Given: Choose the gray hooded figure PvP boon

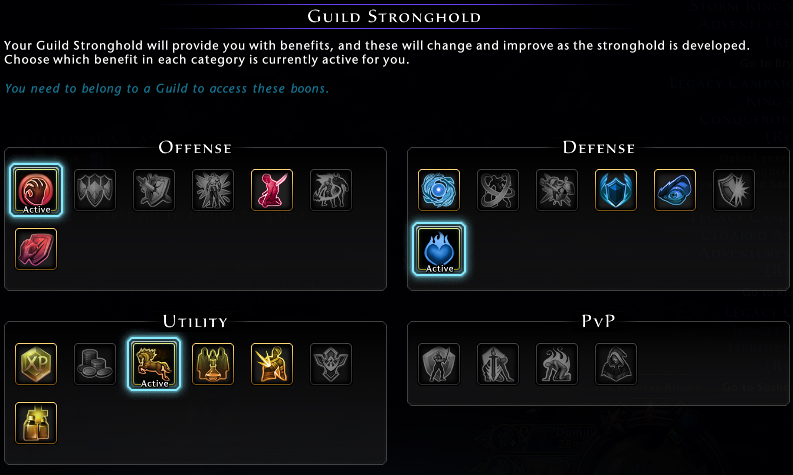Looking at the screenshot, I should tap(615, 364).
